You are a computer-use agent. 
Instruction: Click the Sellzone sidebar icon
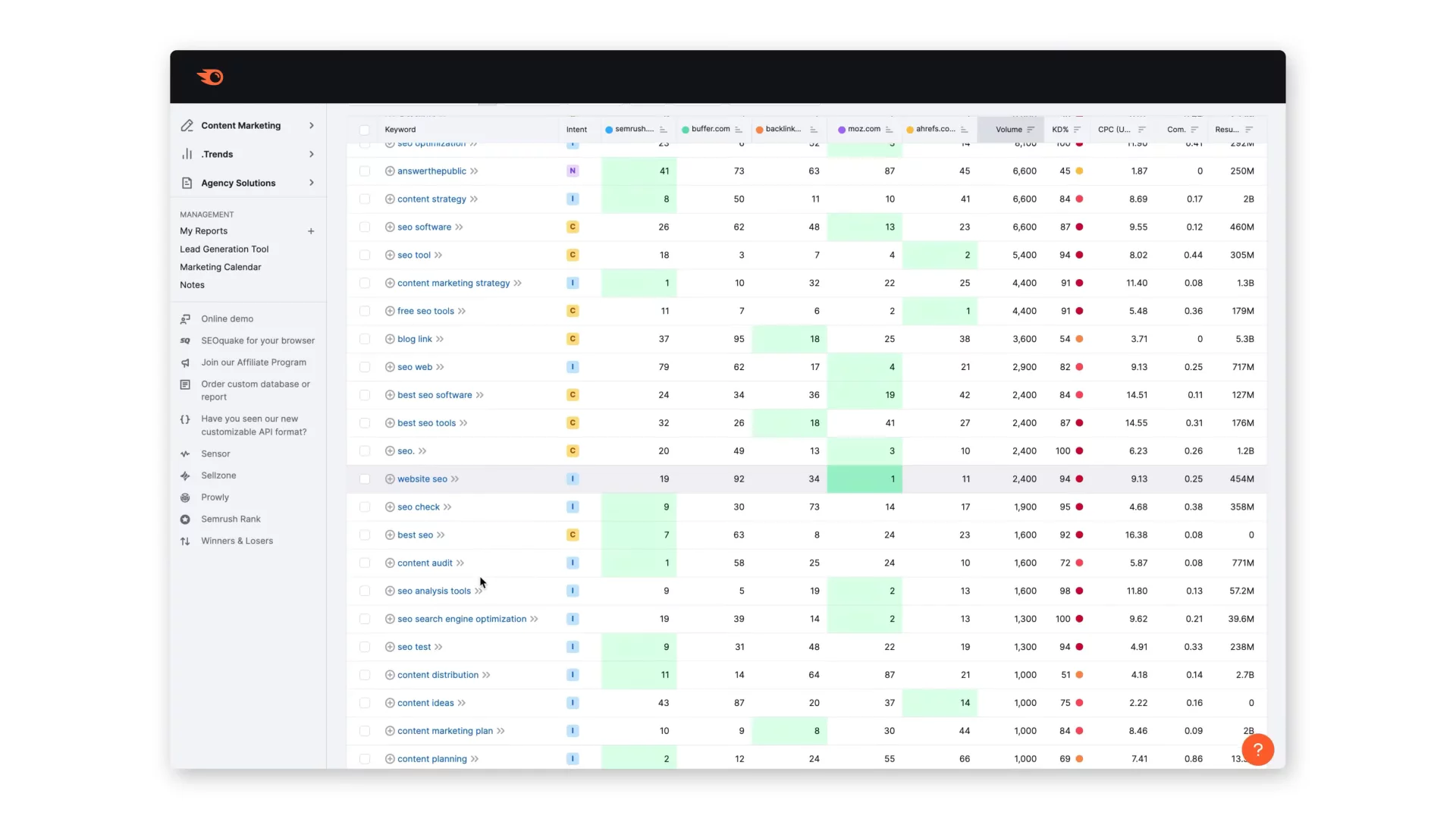click(185, 475)
